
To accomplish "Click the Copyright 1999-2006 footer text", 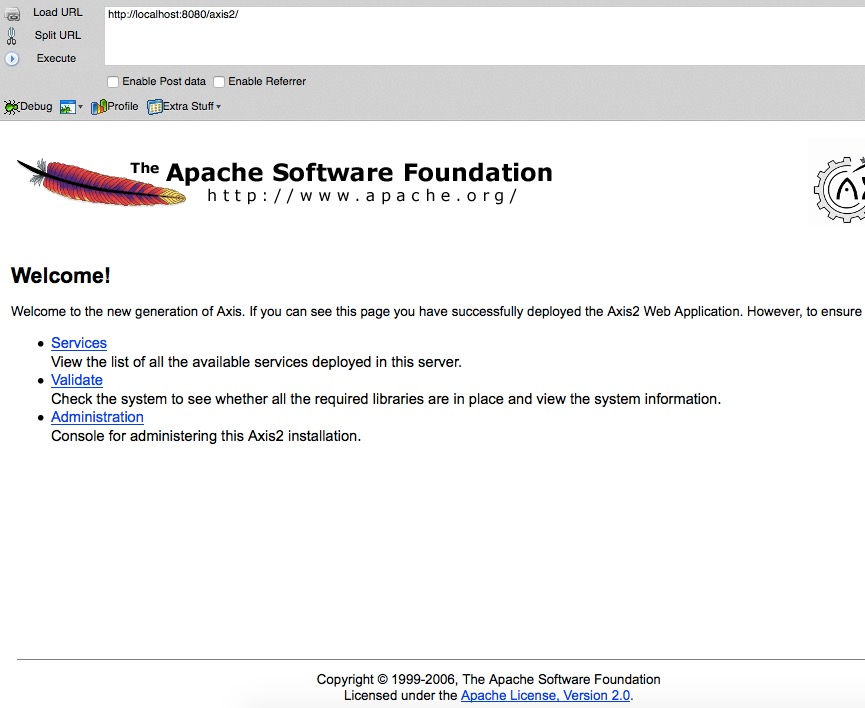I will [488, 679].
